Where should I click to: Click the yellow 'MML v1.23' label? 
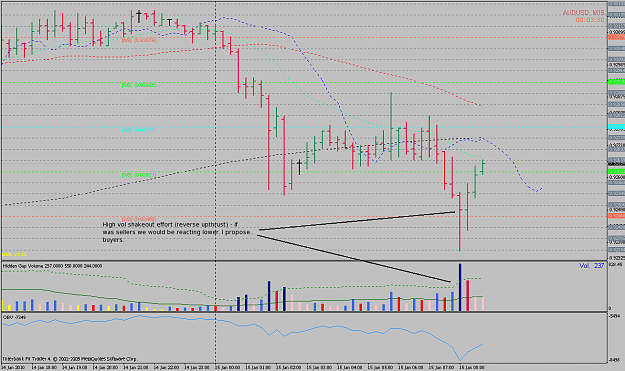14,254
